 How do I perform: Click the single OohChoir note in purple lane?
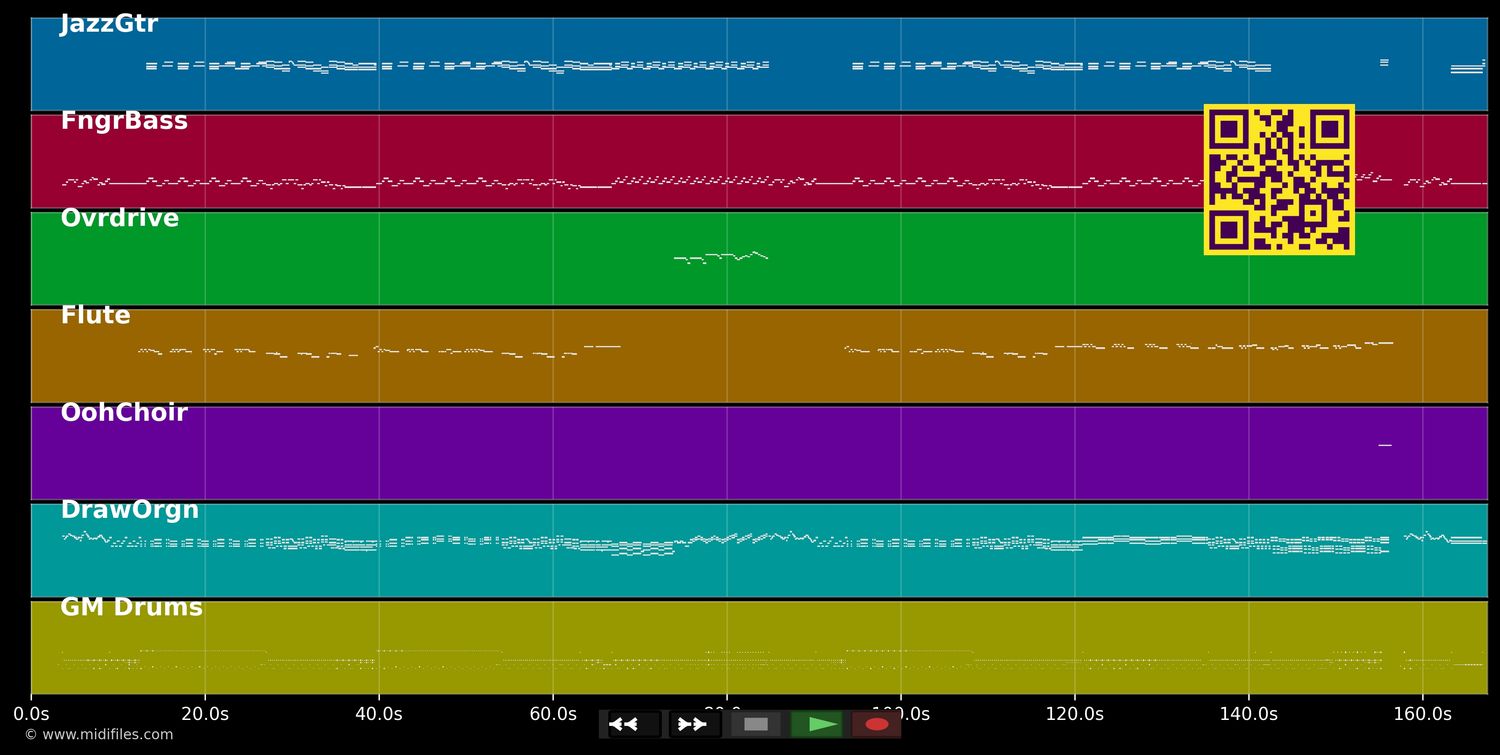1385,445
